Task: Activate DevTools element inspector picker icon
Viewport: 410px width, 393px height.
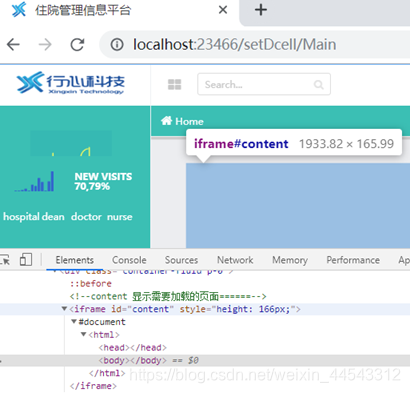Action: click(x=5, y=260)
